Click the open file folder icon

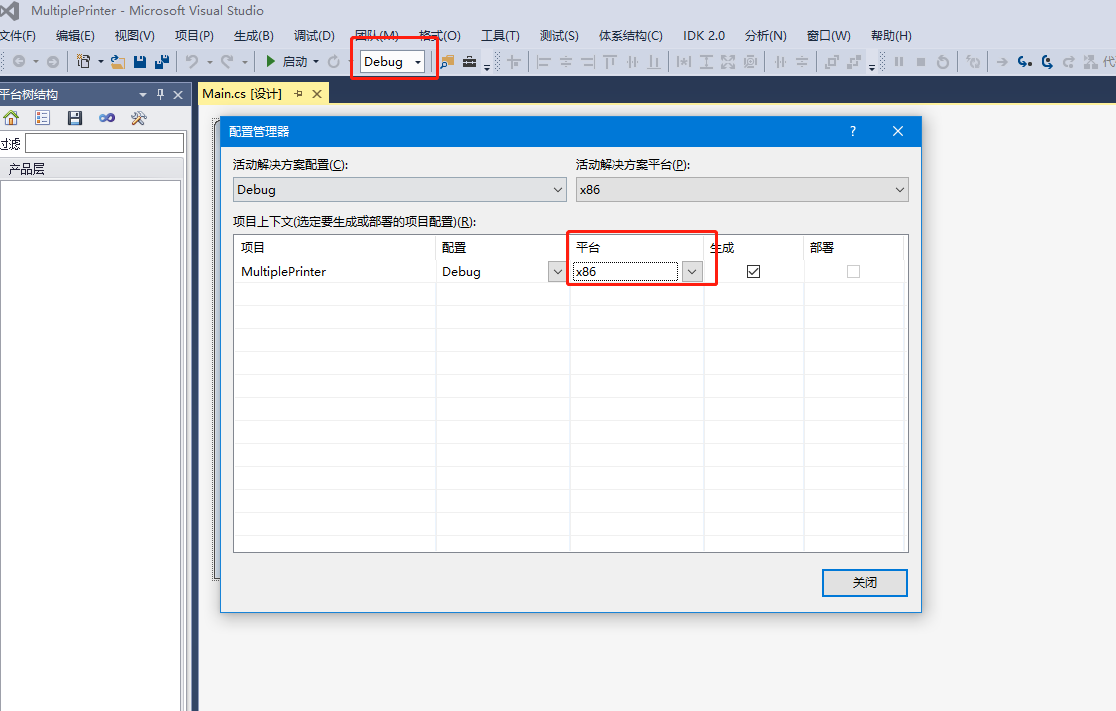(x=118, y=62)
